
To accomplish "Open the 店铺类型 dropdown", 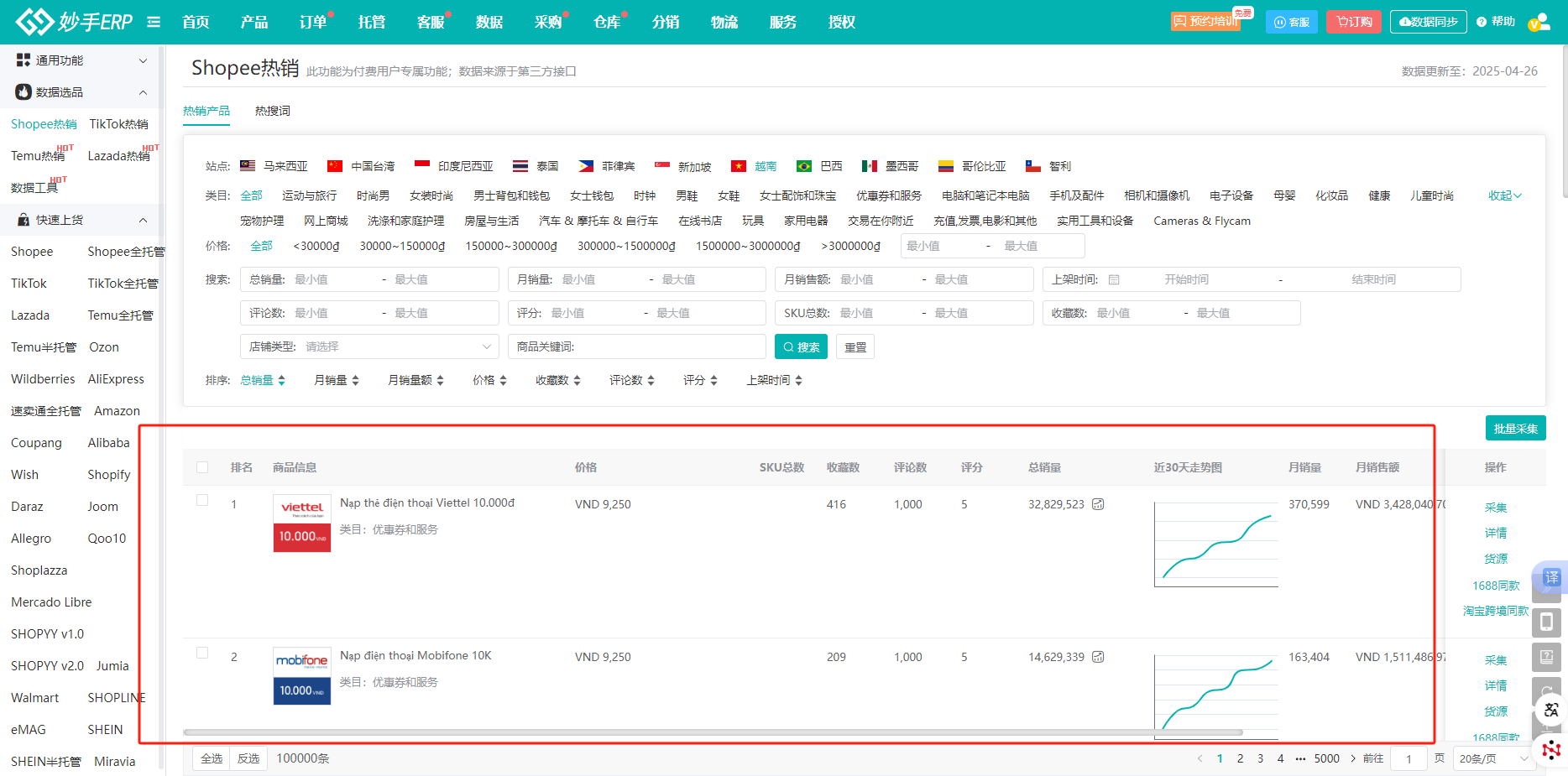I will click(x=369, y=346).
